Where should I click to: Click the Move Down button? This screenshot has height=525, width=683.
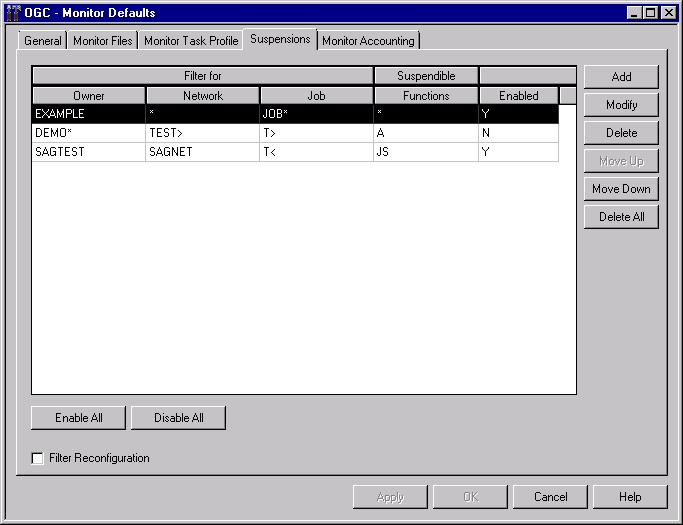(621, 189)
